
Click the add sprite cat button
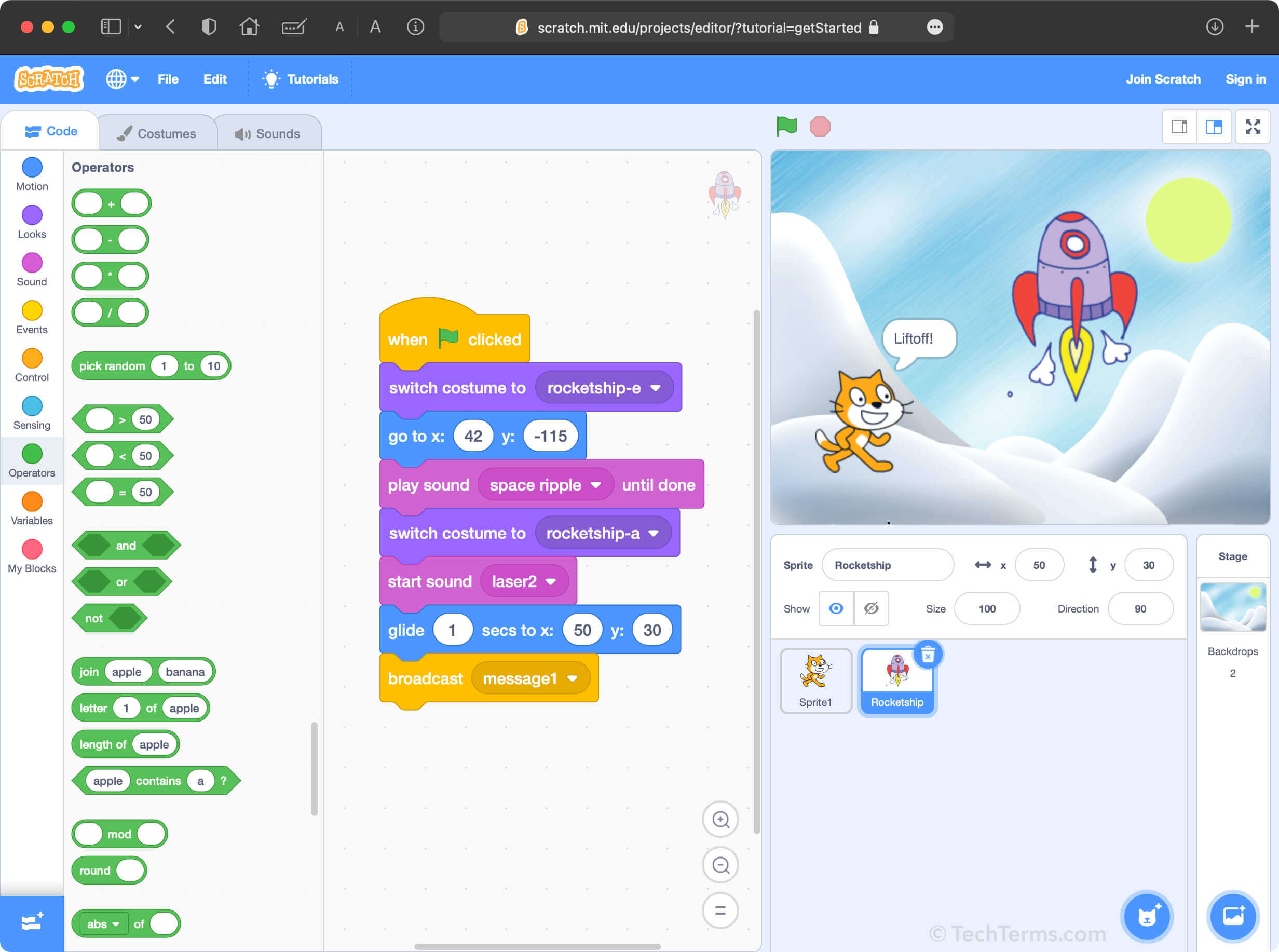pos(1149,917)
